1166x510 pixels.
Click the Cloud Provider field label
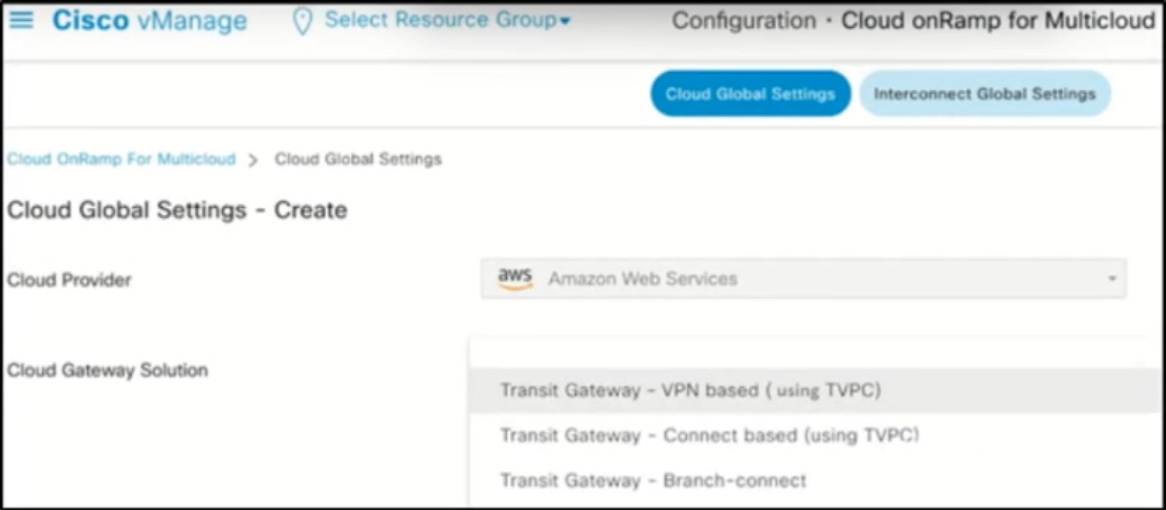pos(69,280)
